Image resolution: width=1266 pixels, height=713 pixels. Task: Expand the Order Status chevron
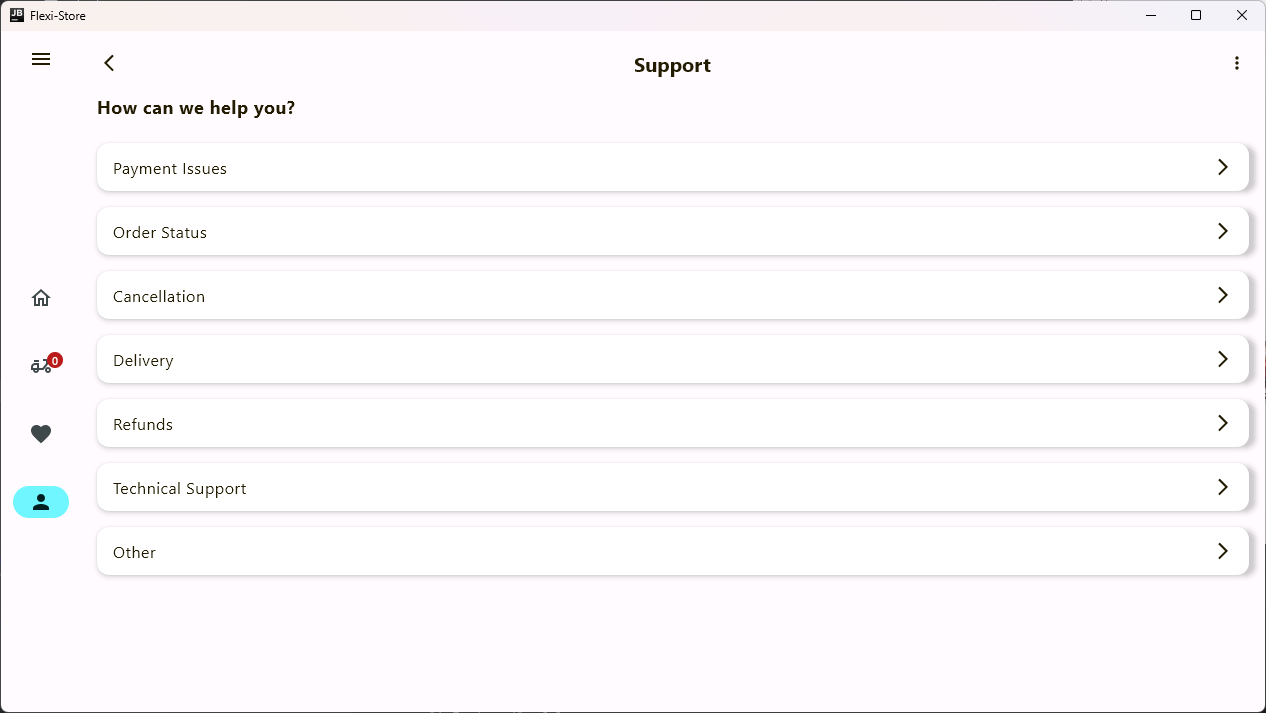1222,231
